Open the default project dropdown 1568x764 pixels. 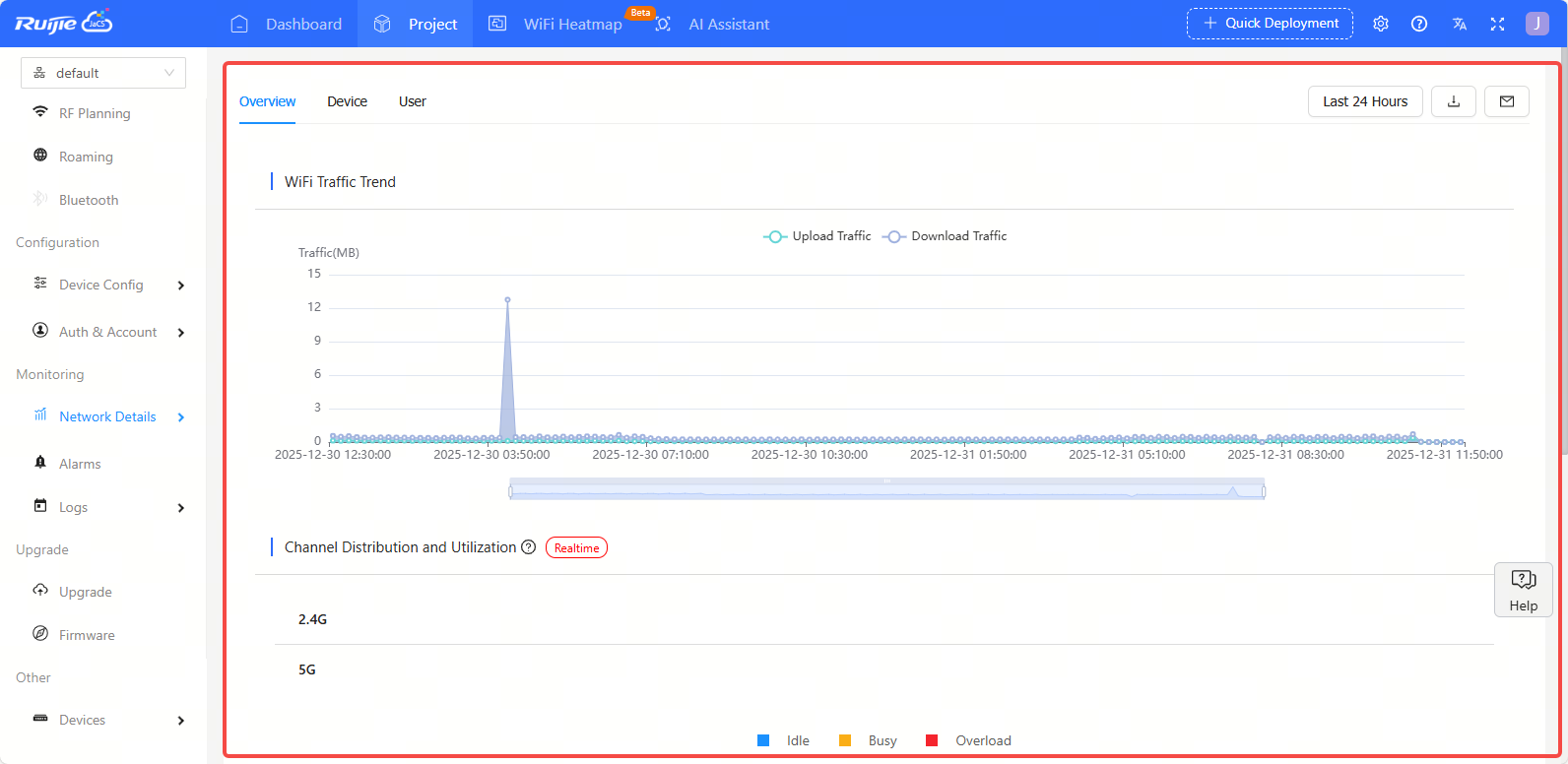point(103,73)
